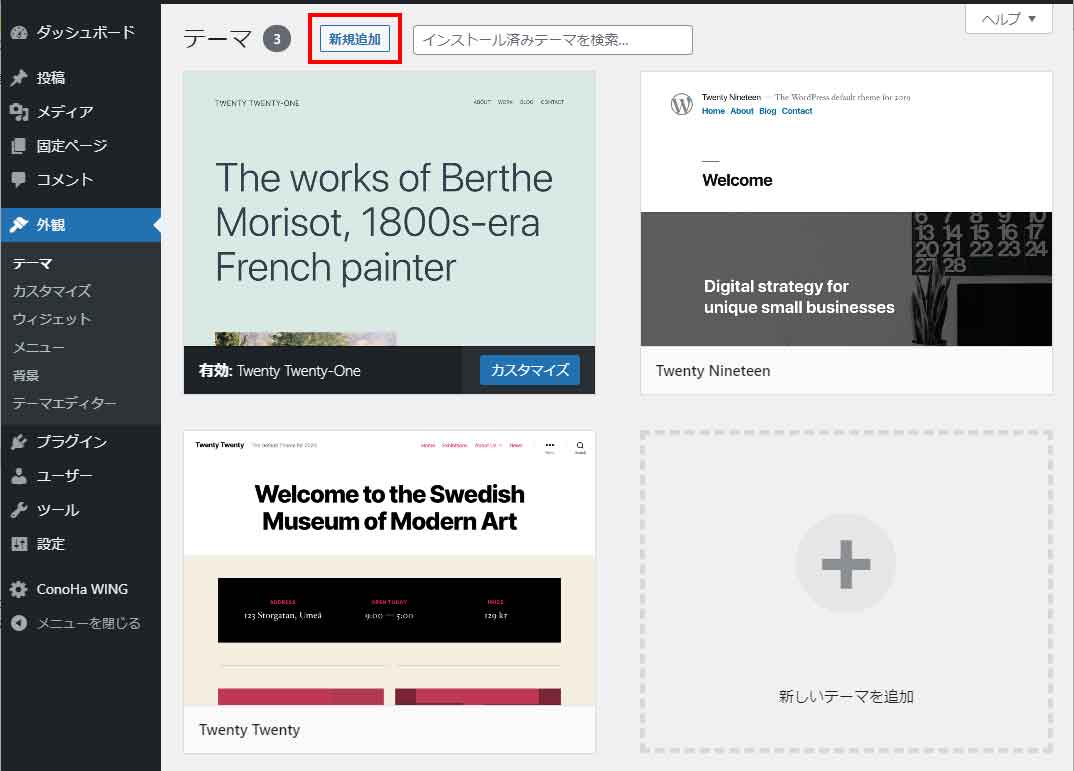Open the ConoHa WING menu
1074x771 pixels.
tap(81, 589)
